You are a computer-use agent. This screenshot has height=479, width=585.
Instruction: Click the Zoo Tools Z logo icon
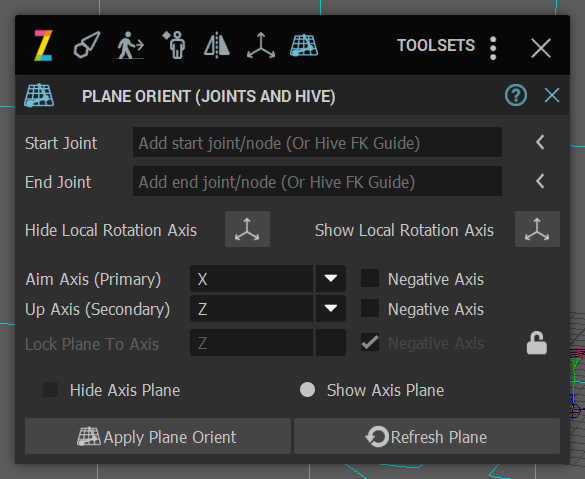click(43, 46)
